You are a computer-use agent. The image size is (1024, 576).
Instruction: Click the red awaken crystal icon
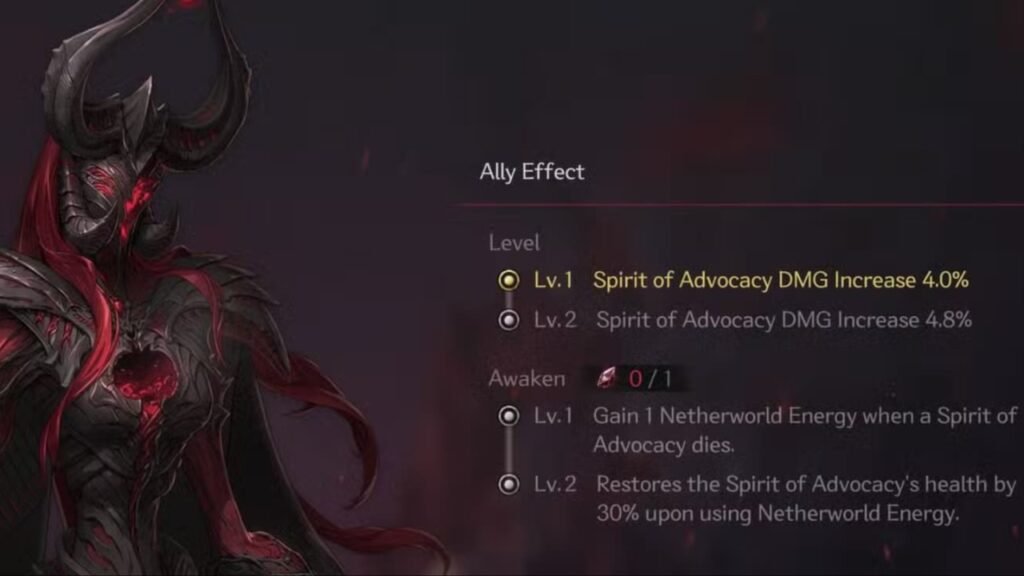pyautogui.click(x=607, y=377)
